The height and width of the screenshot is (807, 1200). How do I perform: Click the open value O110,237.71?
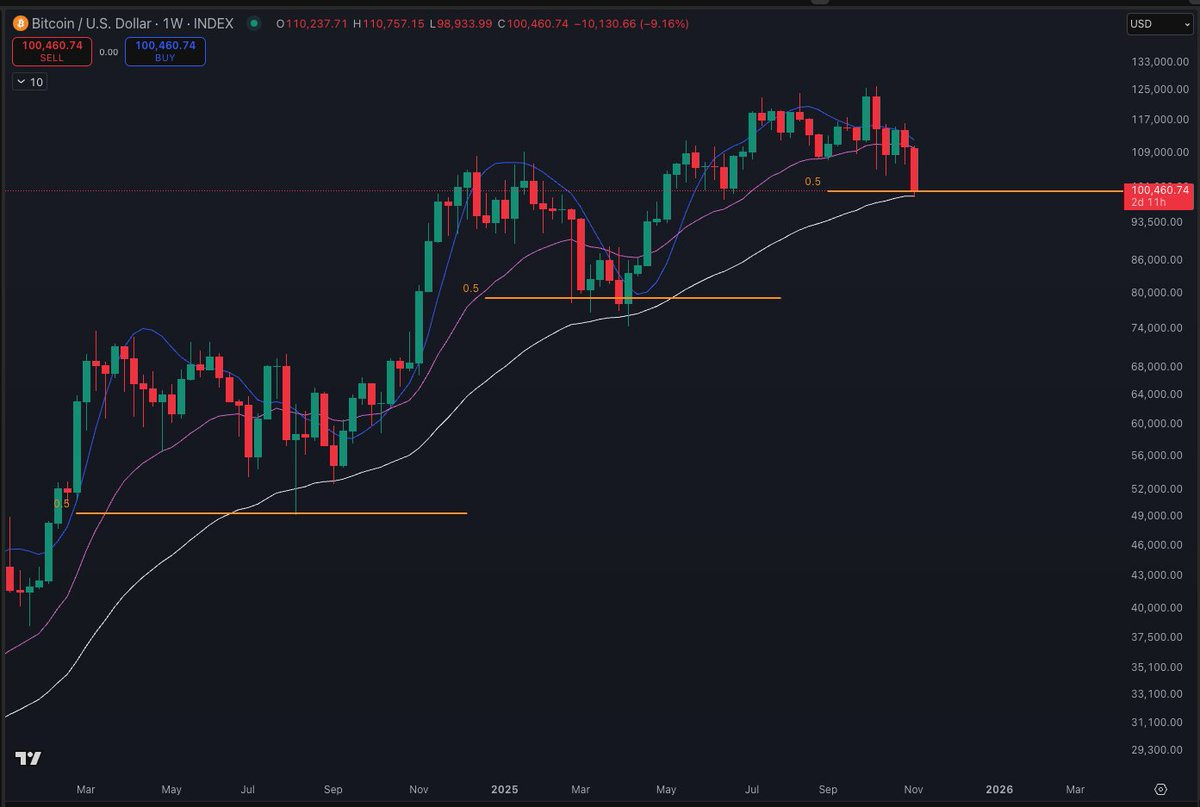click(x=311, y=23)
